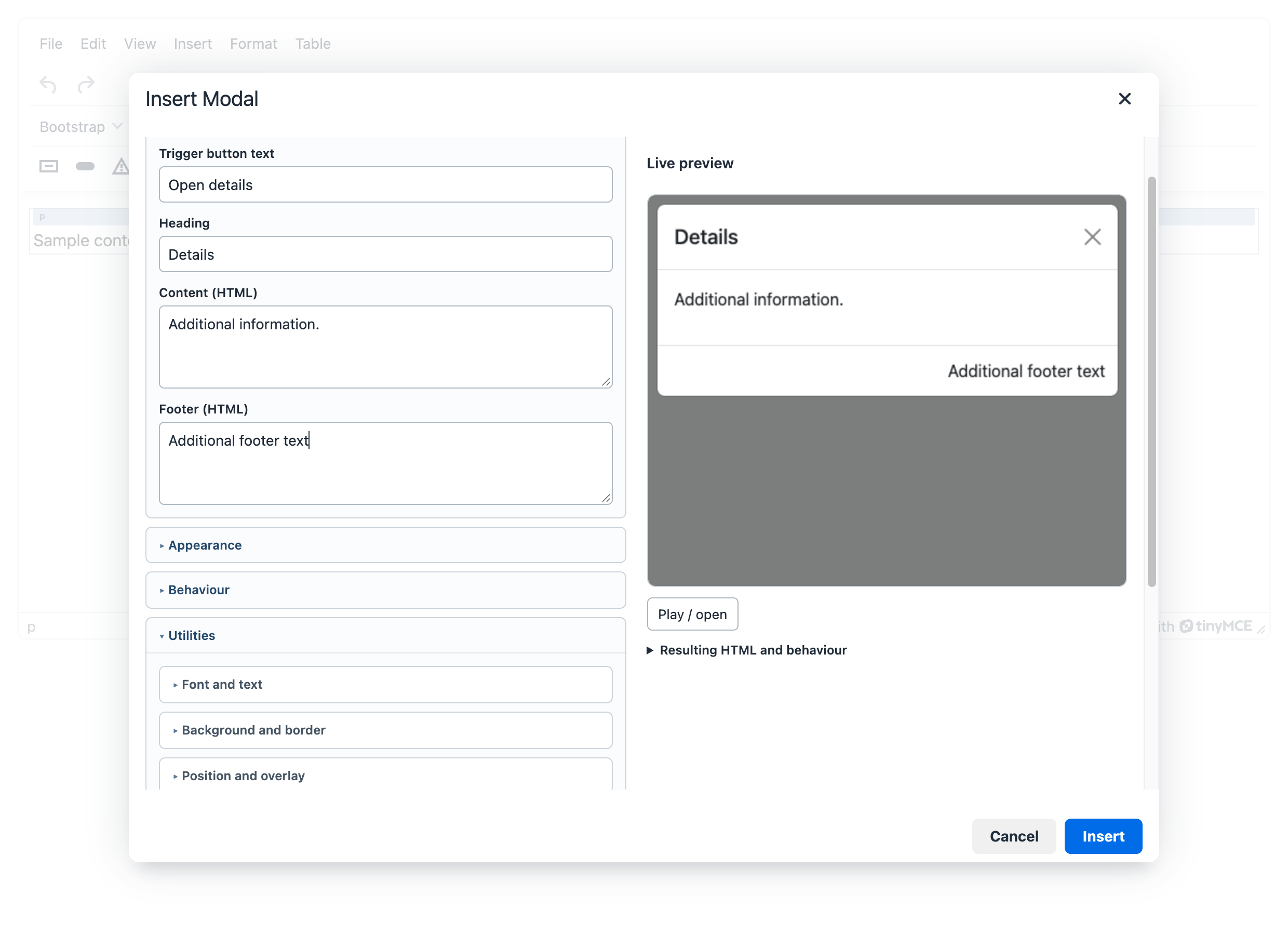The width and height of the screenshot is (1288, 935).
Task: Expand Resulting HTML and behaviour details
Action: pos(746,650)
